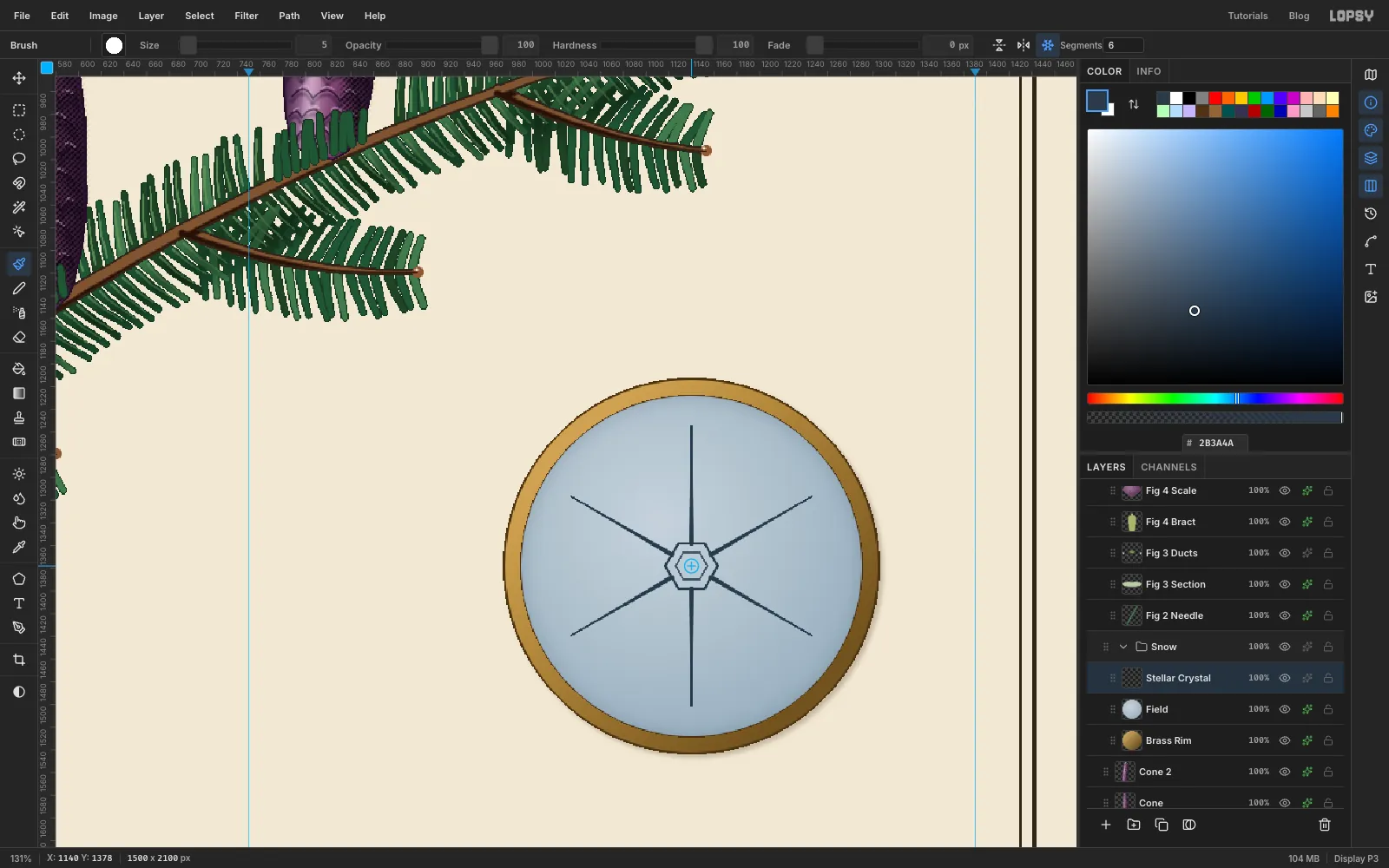This screenshot has height=868, width=1389.
Task: Select the Pencil tool
Action: 19,288
